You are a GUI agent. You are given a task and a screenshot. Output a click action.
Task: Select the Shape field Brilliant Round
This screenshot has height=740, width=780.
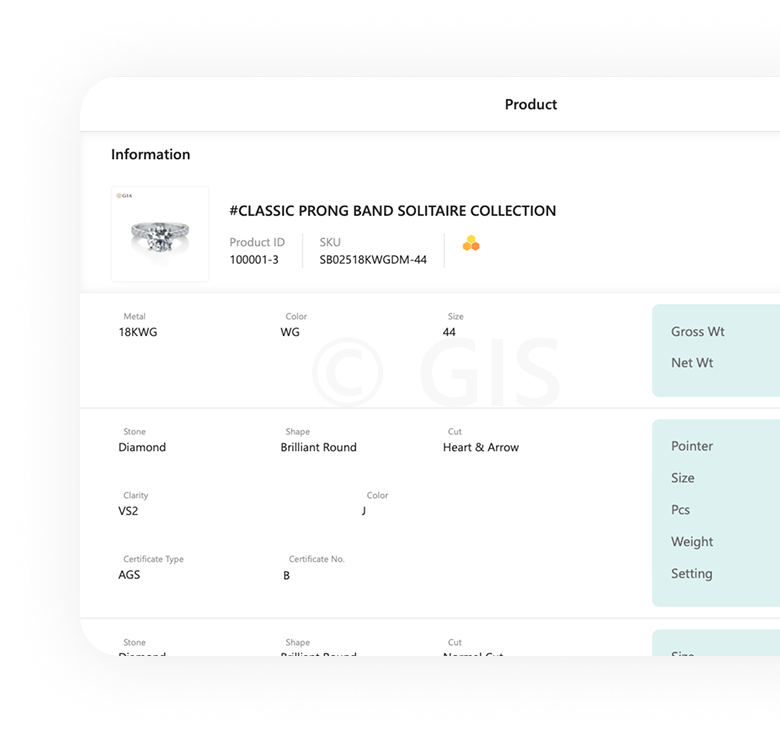(x=318, y=447)
